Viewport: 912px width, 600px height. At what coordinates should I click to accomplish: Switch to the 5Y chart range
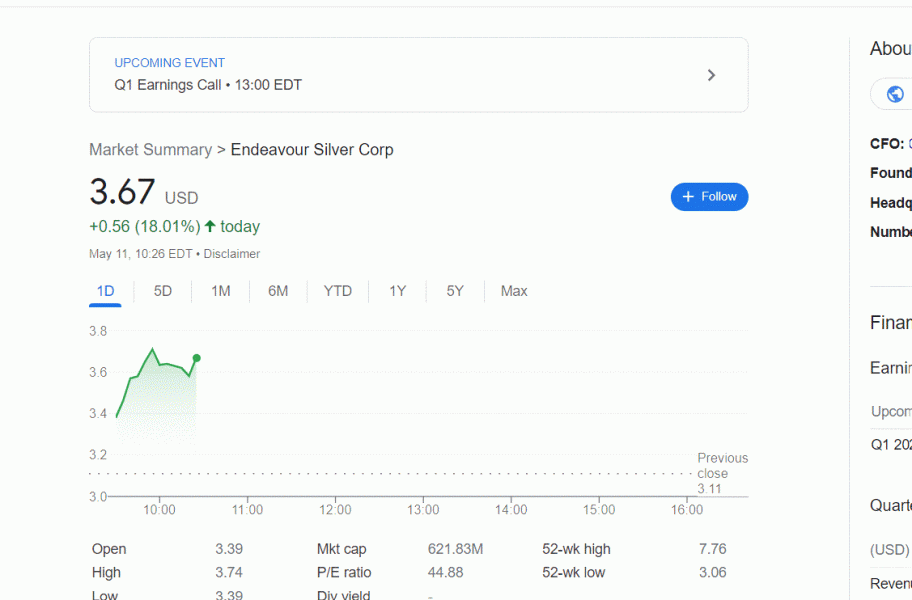point(455,291)
